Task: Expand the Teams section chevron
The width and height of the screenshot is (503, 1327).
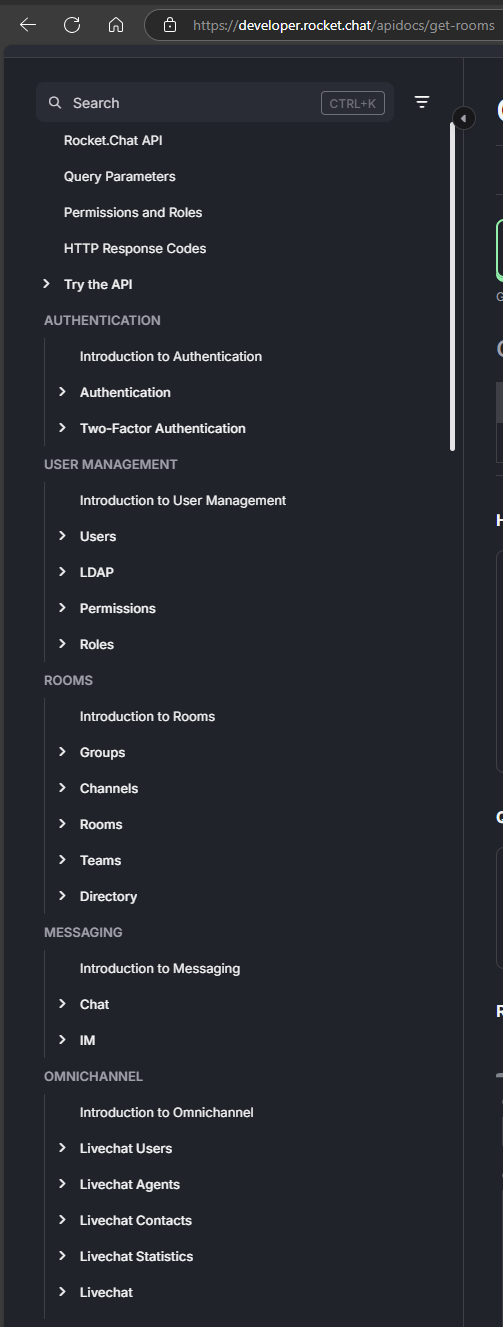Action: (63, 860)
